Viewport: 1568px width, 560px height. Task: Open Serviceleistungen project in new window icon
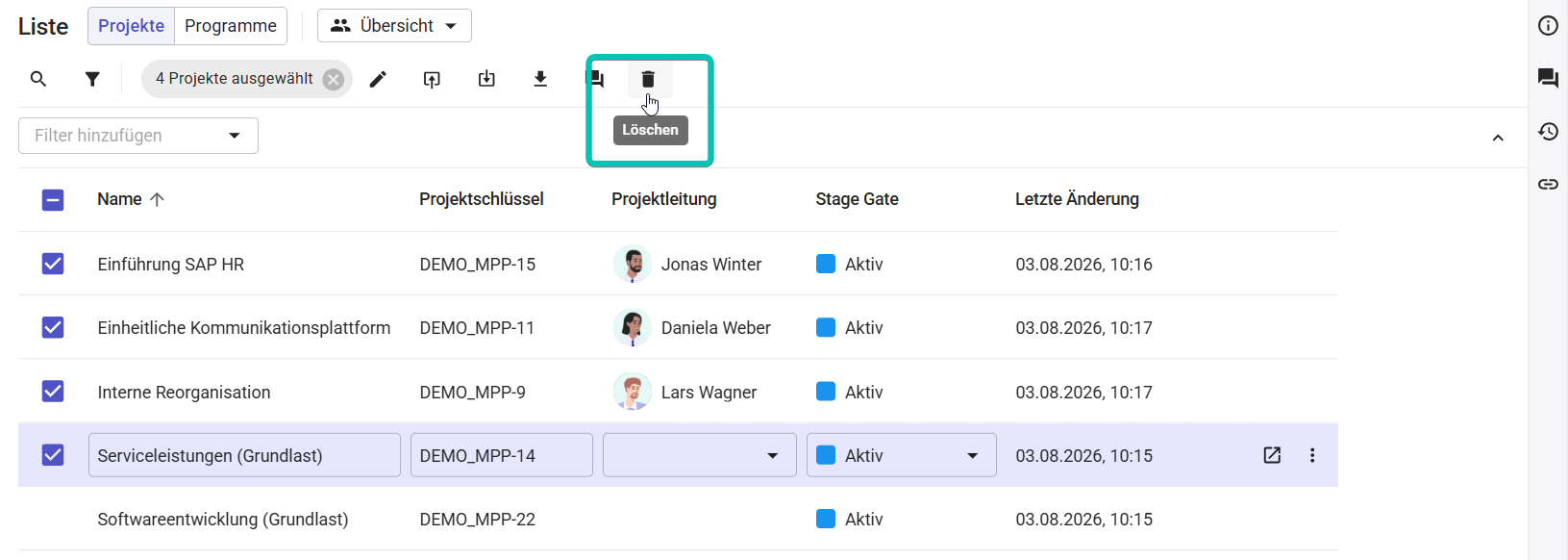[1272, 455]
